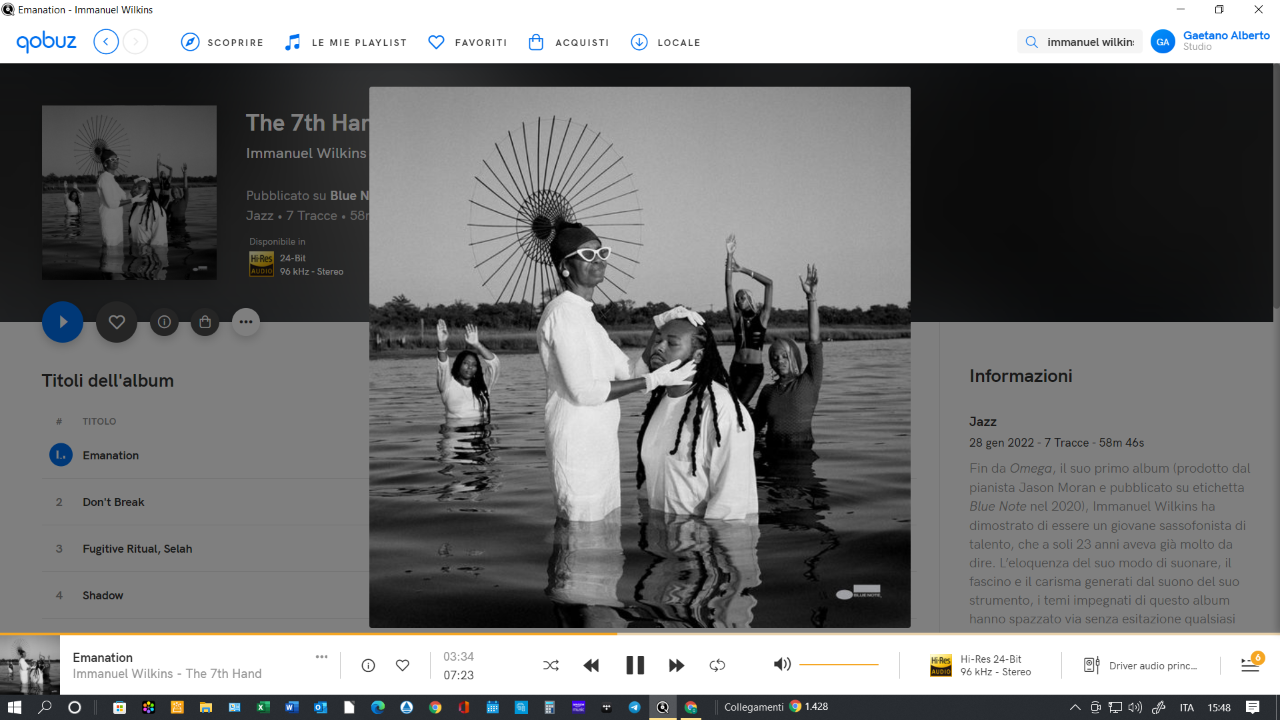Open Microsoft Edge from the taskbar
Screen dimensions: 1280x720
[x=378, y=707]
